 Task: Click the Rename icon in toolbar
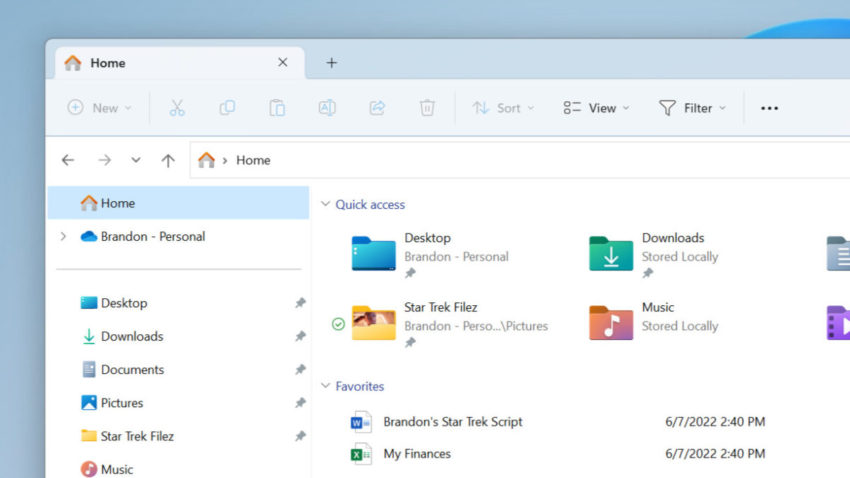(327, 108)
